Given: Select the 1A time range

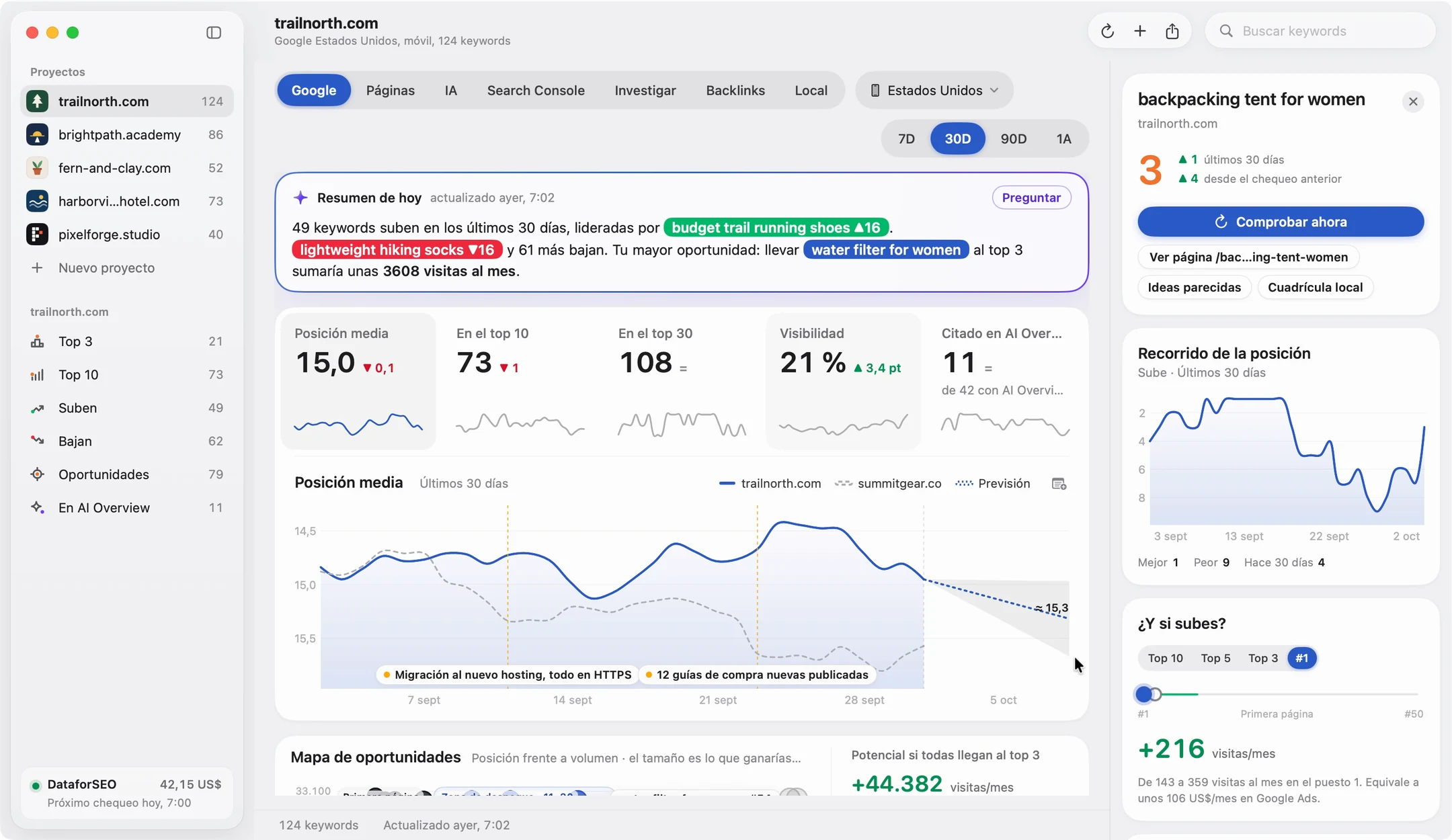Looking at the screenshot, I should pos(1063,138).
